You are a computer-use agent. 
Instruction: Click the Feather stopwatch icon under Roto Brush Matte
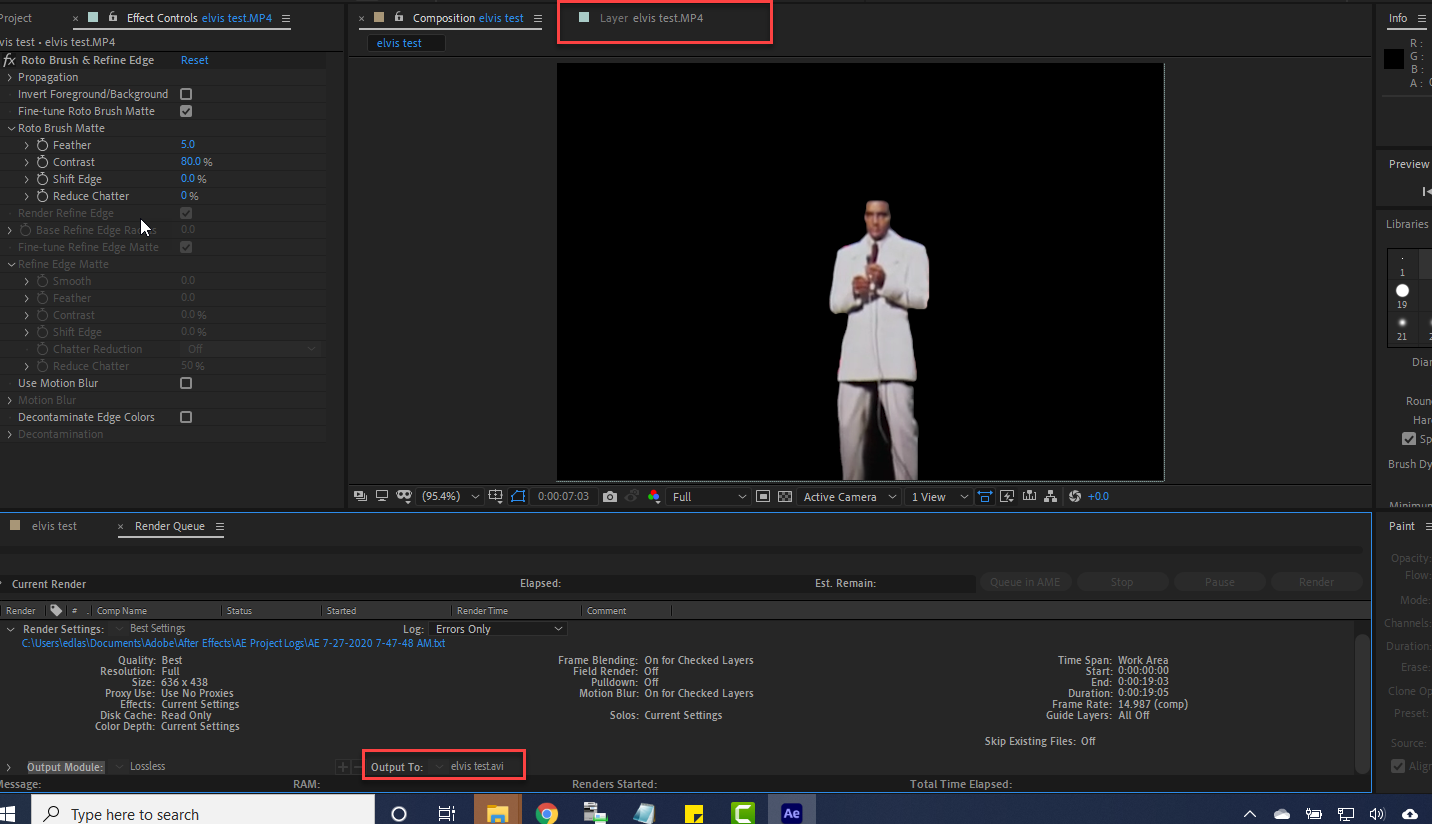(x=42, y=145)
